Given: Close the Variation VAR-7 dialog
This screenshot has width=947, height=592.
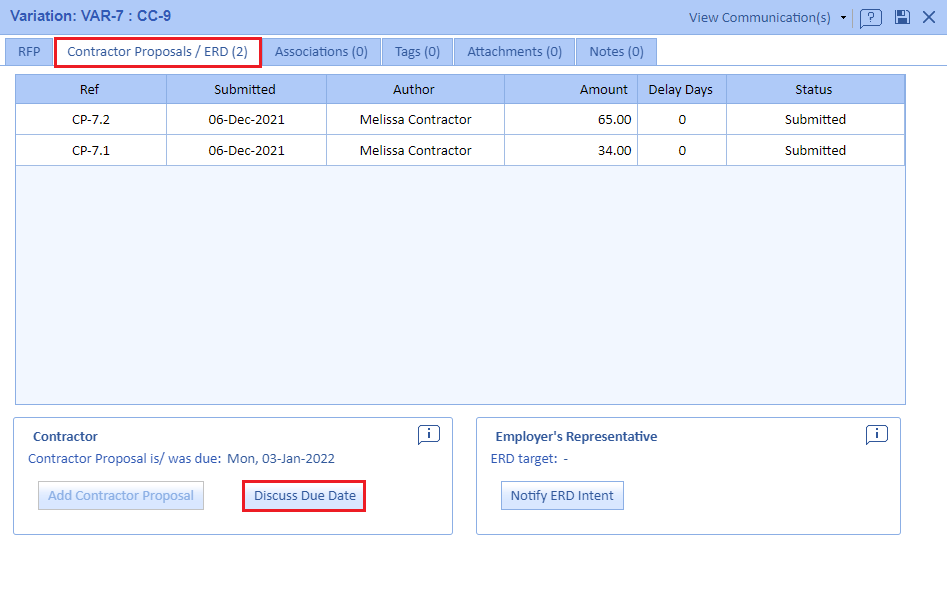Looking at the screenshot, I should pyautogui.click(x=929, y=17).
